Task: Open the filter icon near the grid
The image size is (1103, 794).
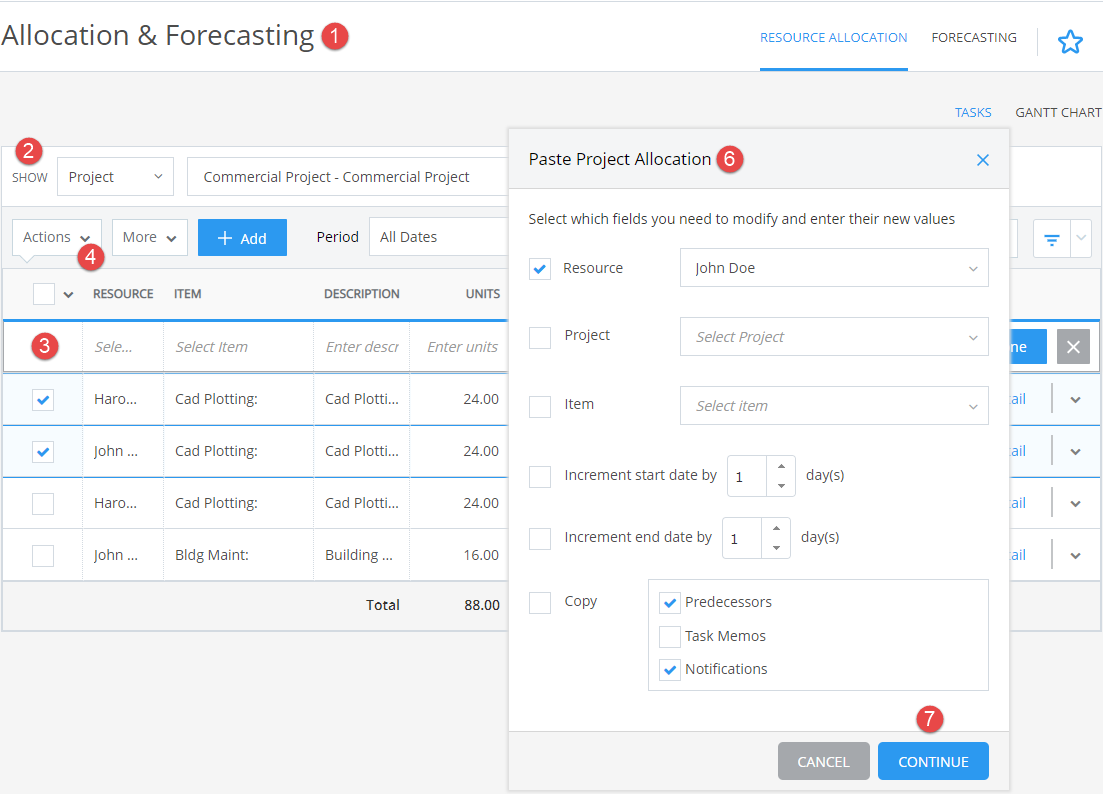Action: pyautogui.click(x=1050, y=238)
